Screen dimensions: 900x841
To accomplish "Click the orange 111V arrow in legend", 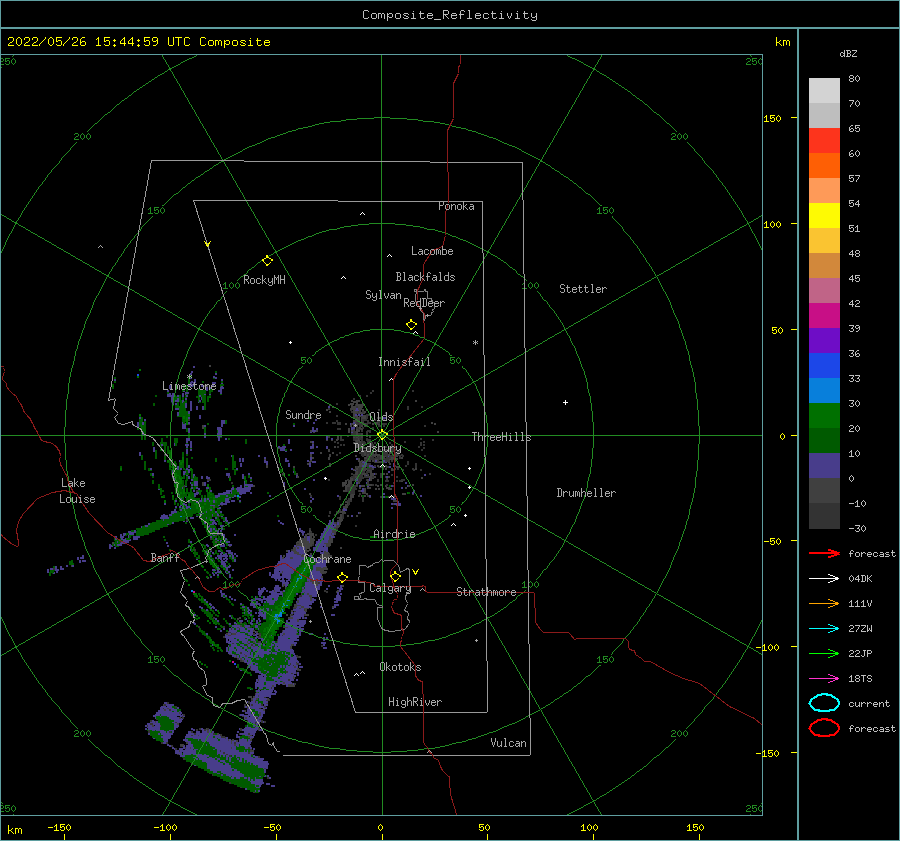I will [x=824, y=603].
